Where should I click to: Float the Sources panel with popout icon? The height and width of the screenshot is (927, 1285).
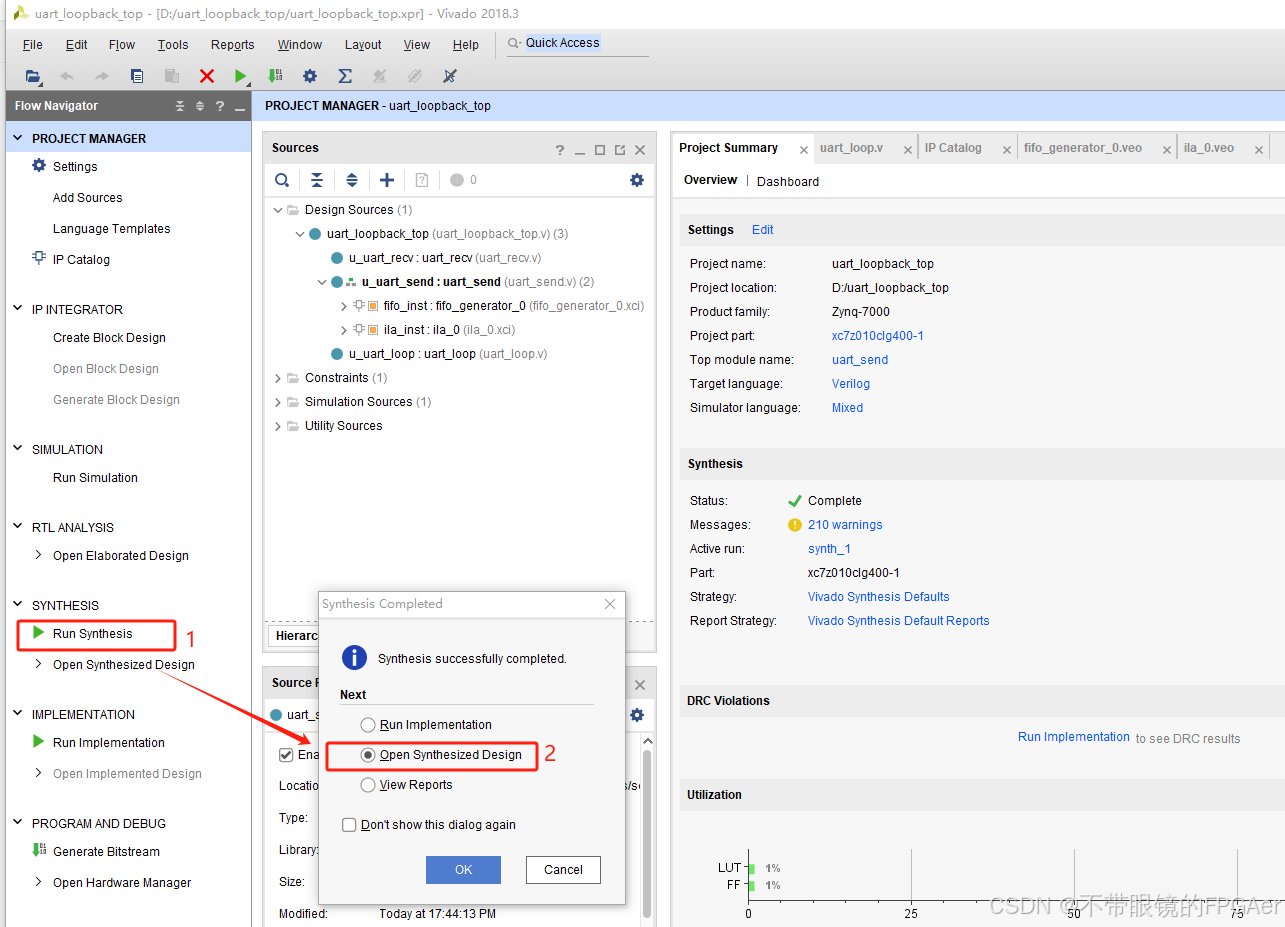(x=620, y=150)
